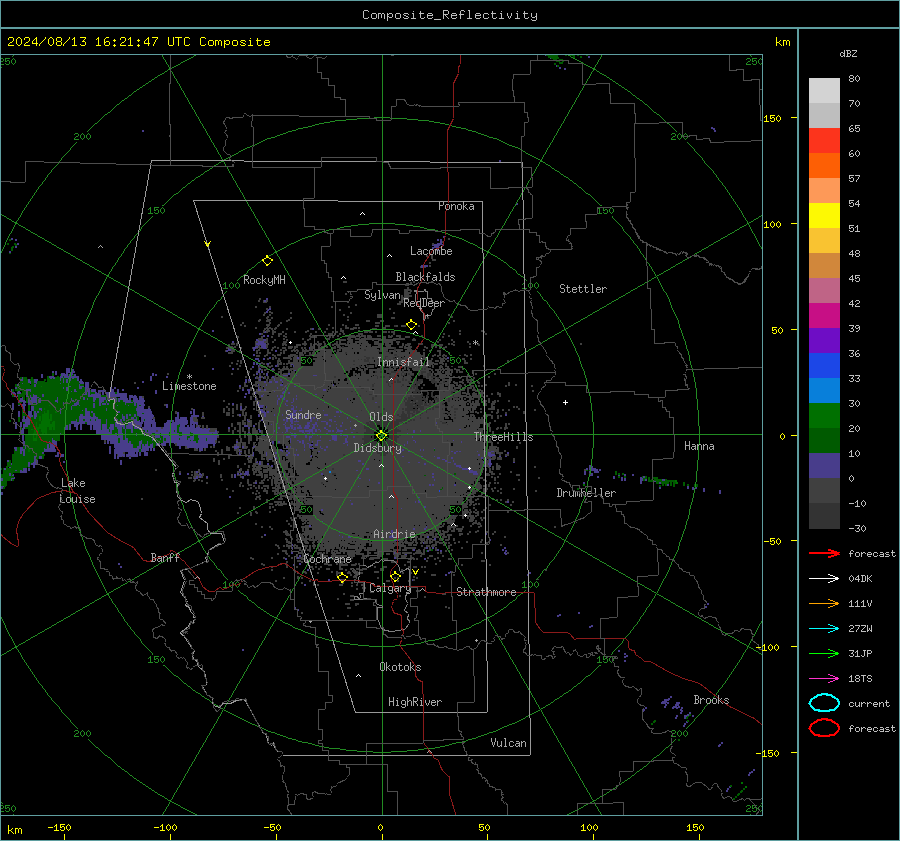The image size is (900, 841).
Task: Click the Sylvan label
Action: (x=382, y=295)
